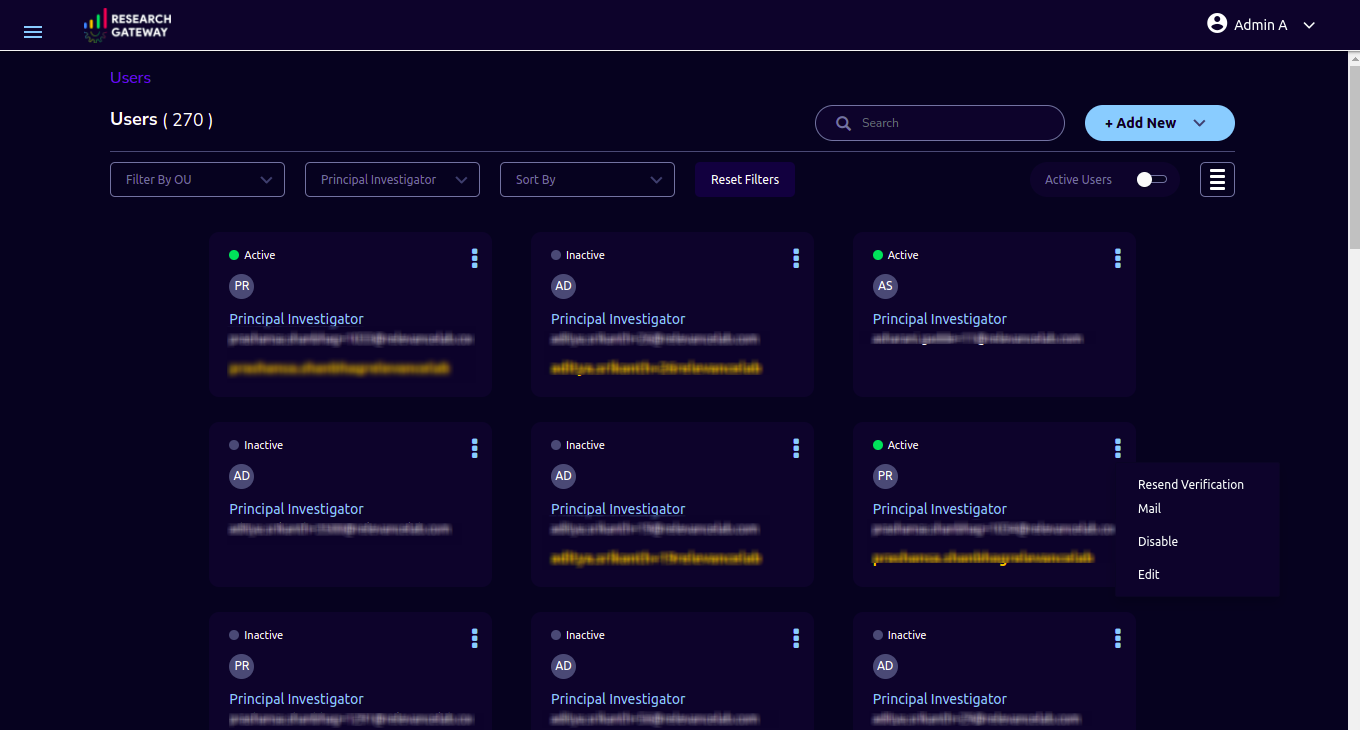Click the Research Gateway logo
The height and width of the screenshot is (730, 1360).
[127, 25]
